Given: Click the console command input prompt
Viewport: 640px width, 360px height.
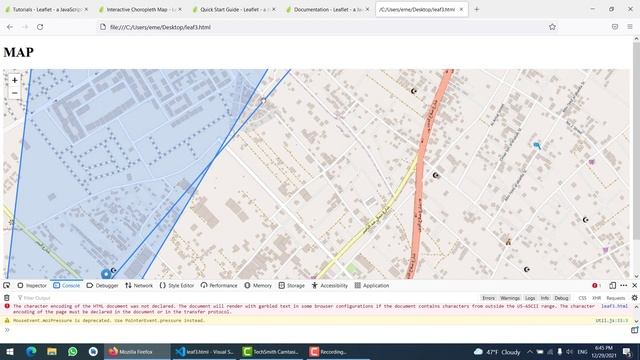Looking at the screenshot, I should [x=318, y=330].
